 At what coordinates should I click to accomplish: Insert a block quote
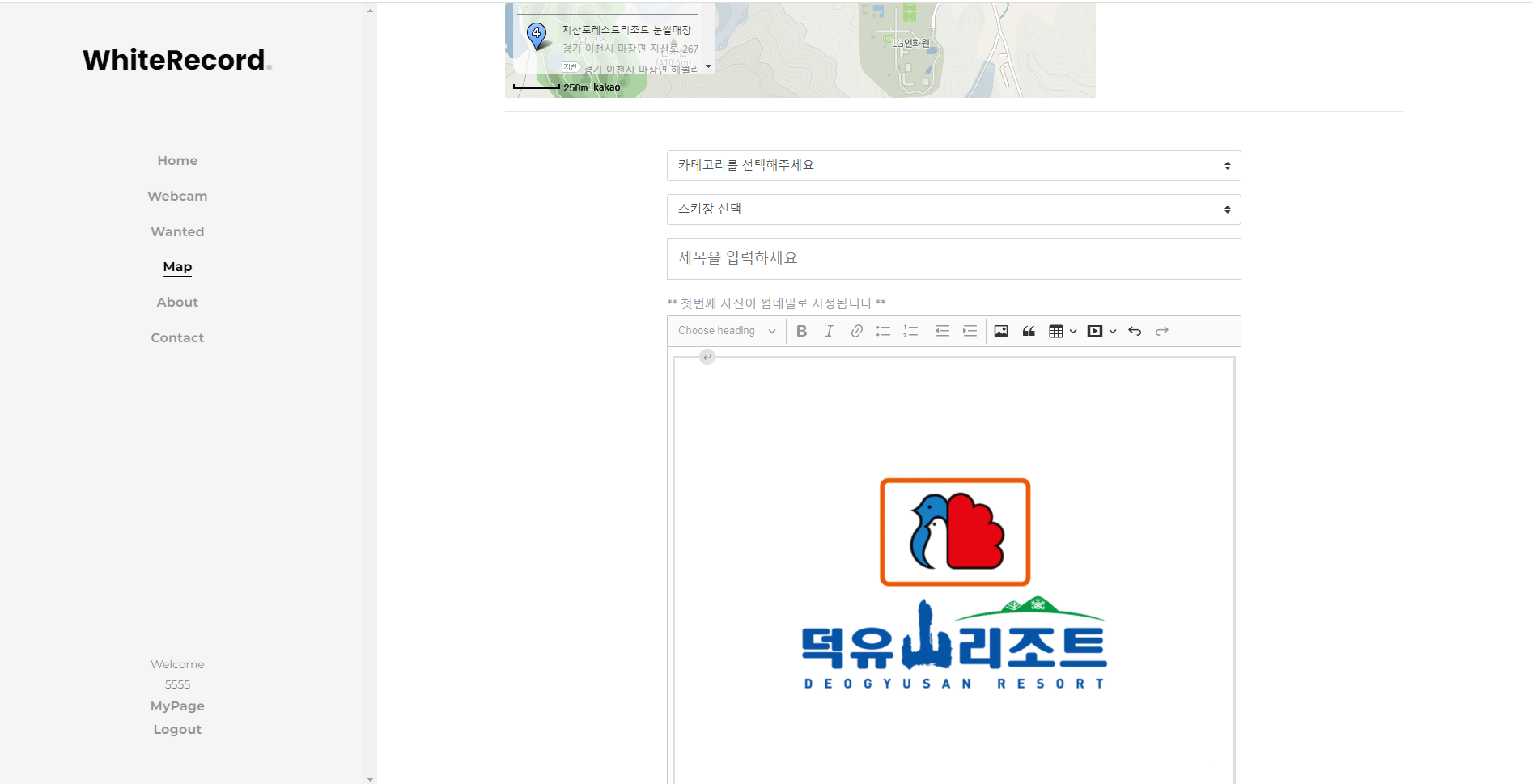1029,331
